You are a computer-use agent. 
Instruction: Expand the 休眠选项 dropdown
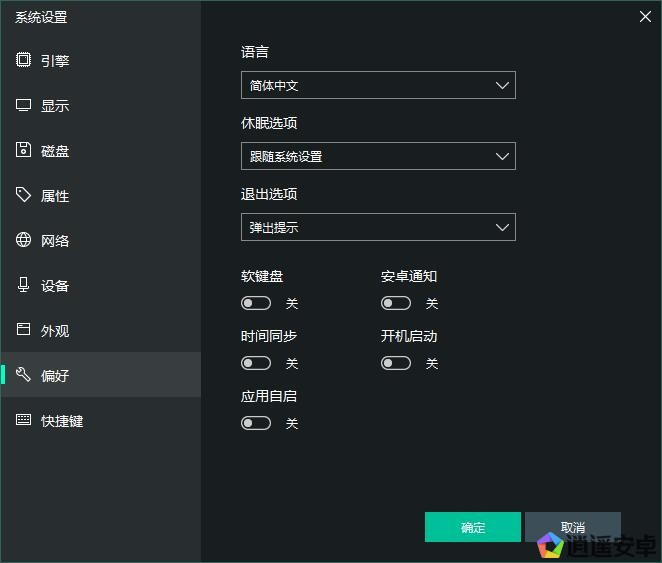coord(378,156)
